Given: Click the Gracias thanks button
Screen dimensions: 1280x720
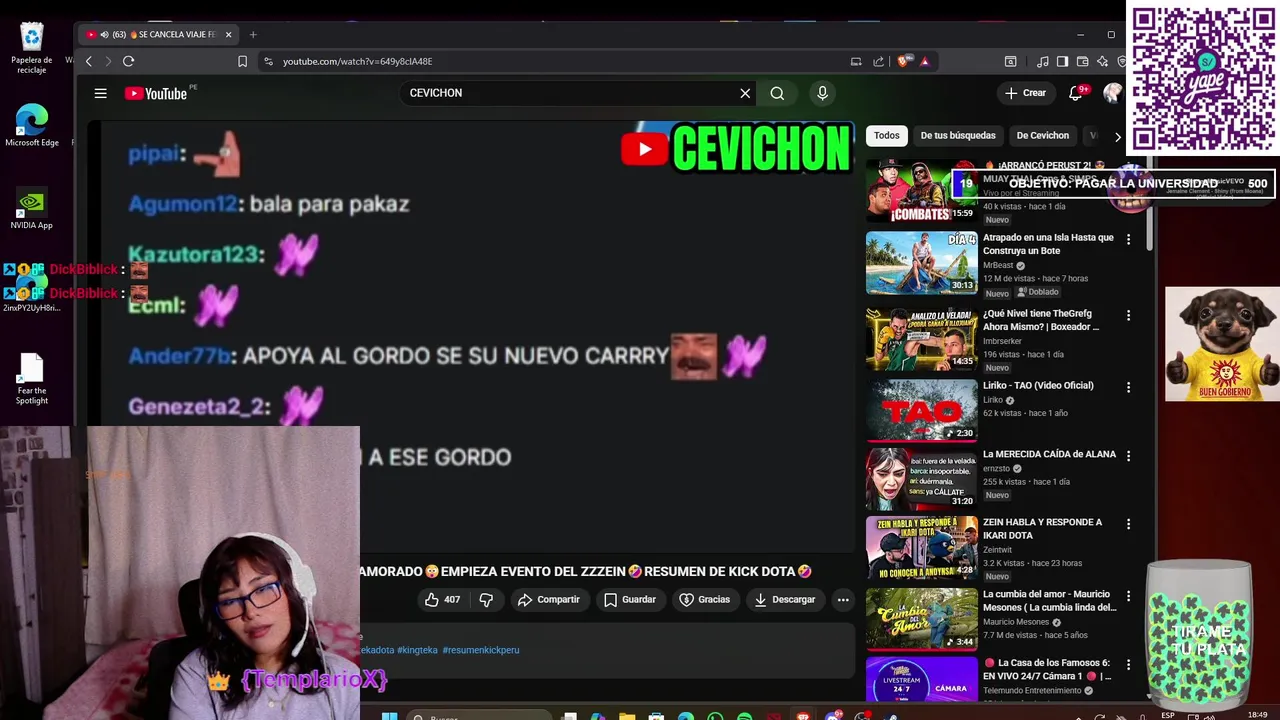Looking at the screenshot, I should [x=705, y=600].
